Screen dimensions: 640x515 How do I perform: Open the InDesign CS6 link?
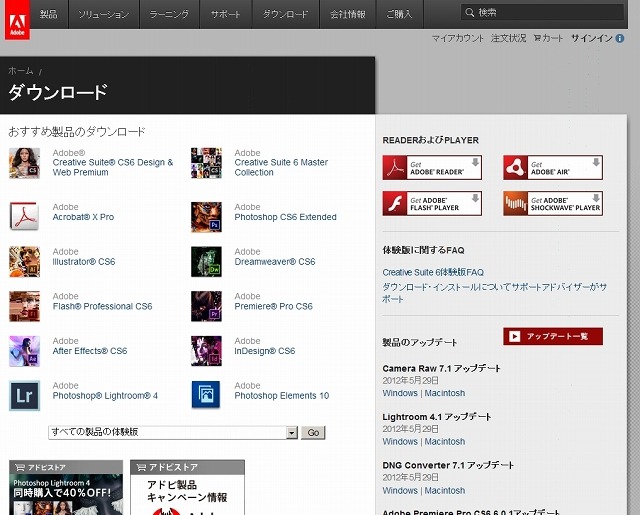(x=264, y=351)
